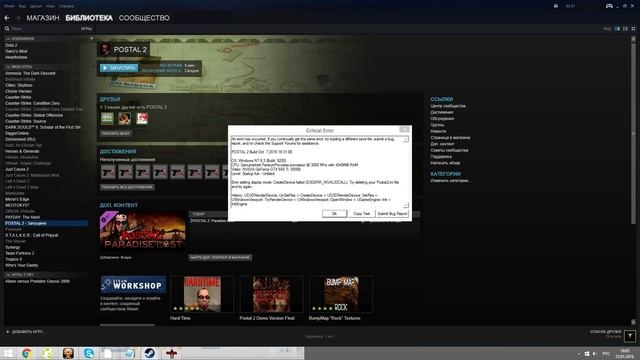
Task: Select Tropico 5 in library
Action: pyautogui.click(x=13, y=259)
